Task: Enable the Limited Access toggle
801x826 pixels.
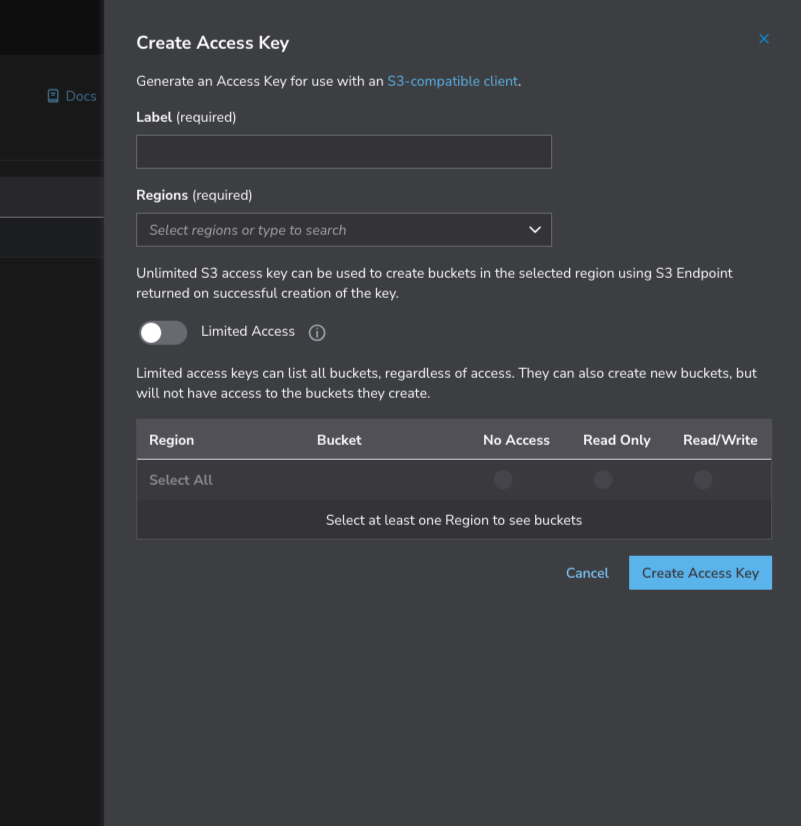Action: [163, 333]
